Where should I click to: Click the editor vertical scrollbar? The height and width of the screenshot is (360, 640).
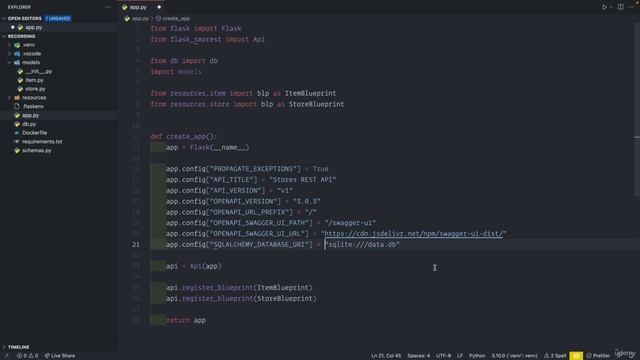point(637,110)
